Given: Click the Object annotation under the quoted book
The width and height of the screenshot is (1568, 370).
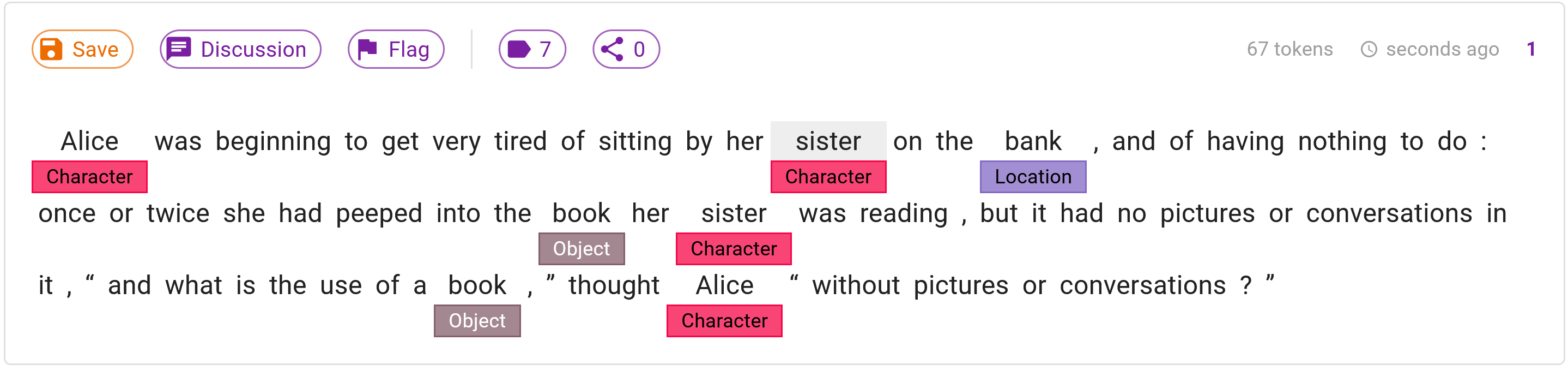Looking at the screenshot, I should click(x=477, y=321).
